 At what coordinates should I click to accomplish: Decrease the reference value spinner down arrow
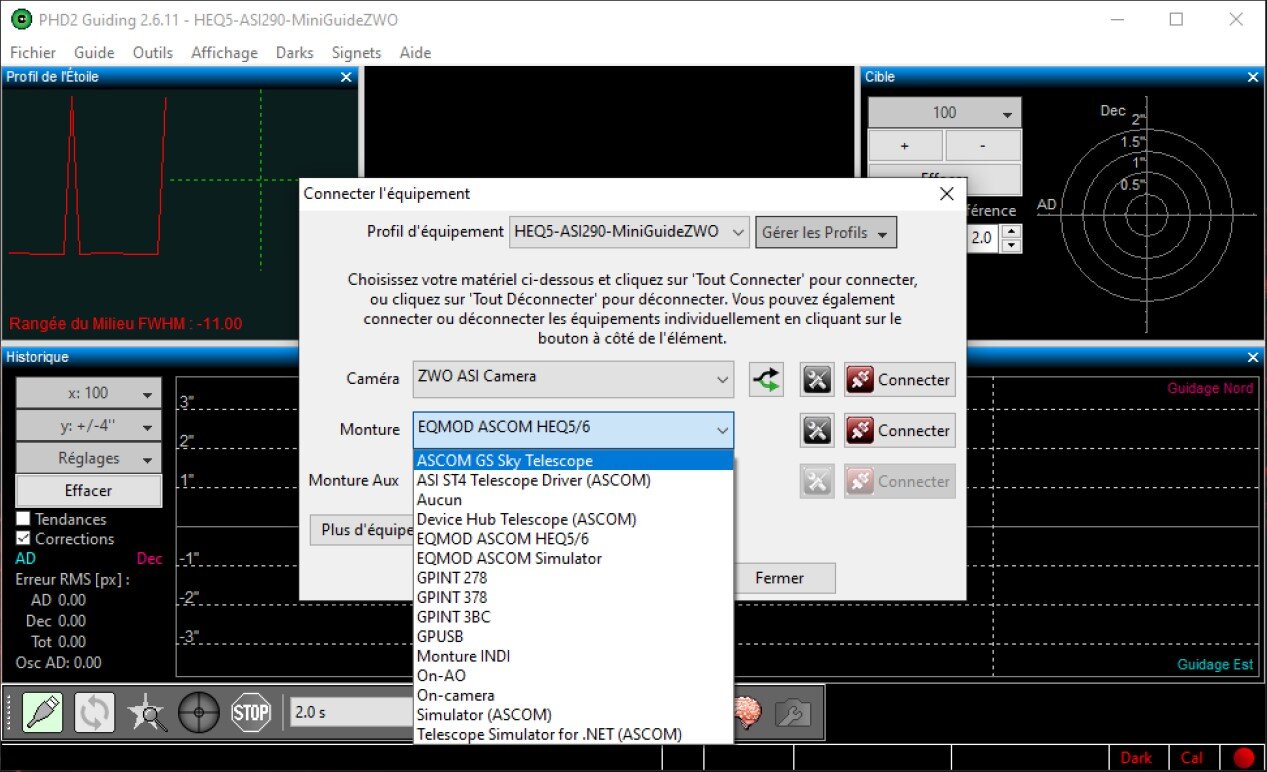click(1011, 246)
